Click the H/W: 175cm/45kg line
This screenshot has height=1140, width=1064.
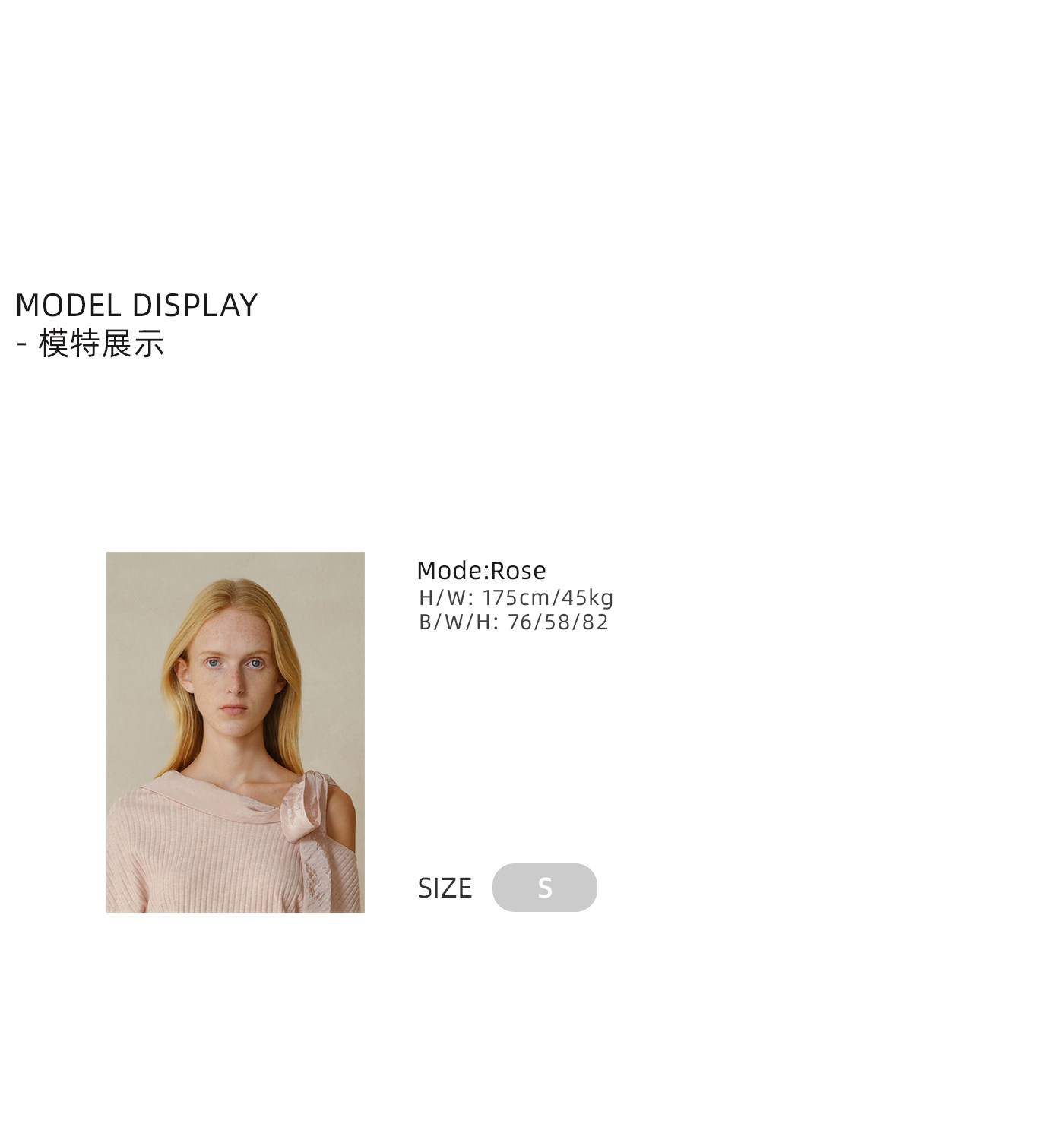pyautogui.click(x=516, y=598)
